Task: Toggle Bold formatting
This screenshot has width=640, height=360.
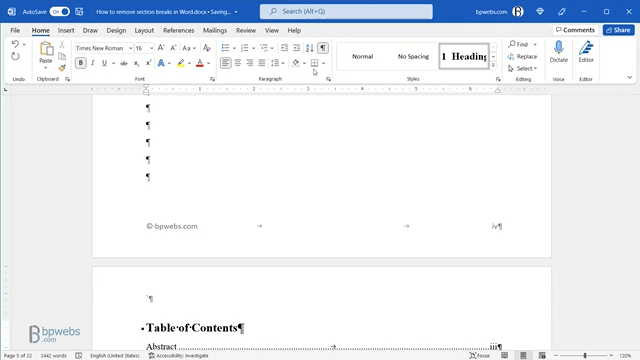Action: (80, 63)
